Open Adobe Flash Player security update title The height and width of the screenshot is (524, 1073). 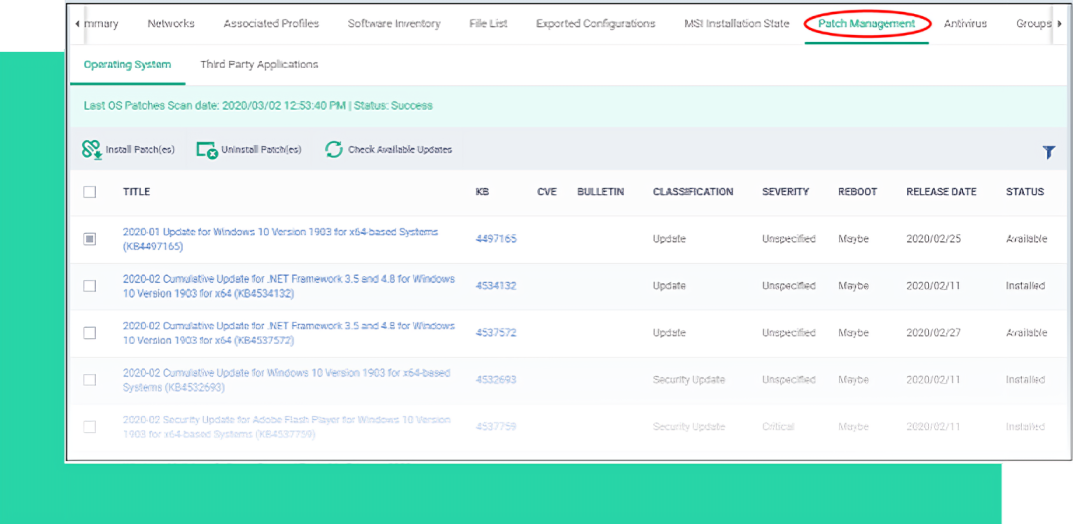pyautogui.click(x=287, y=427)
